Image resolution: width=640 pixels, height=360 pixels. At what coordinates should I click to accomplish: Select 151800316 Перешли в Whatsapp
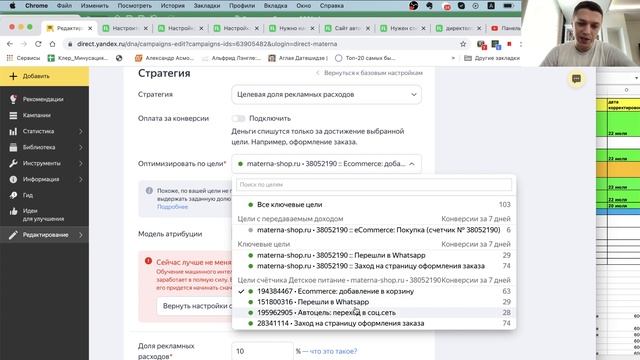[x=373, y=302]
